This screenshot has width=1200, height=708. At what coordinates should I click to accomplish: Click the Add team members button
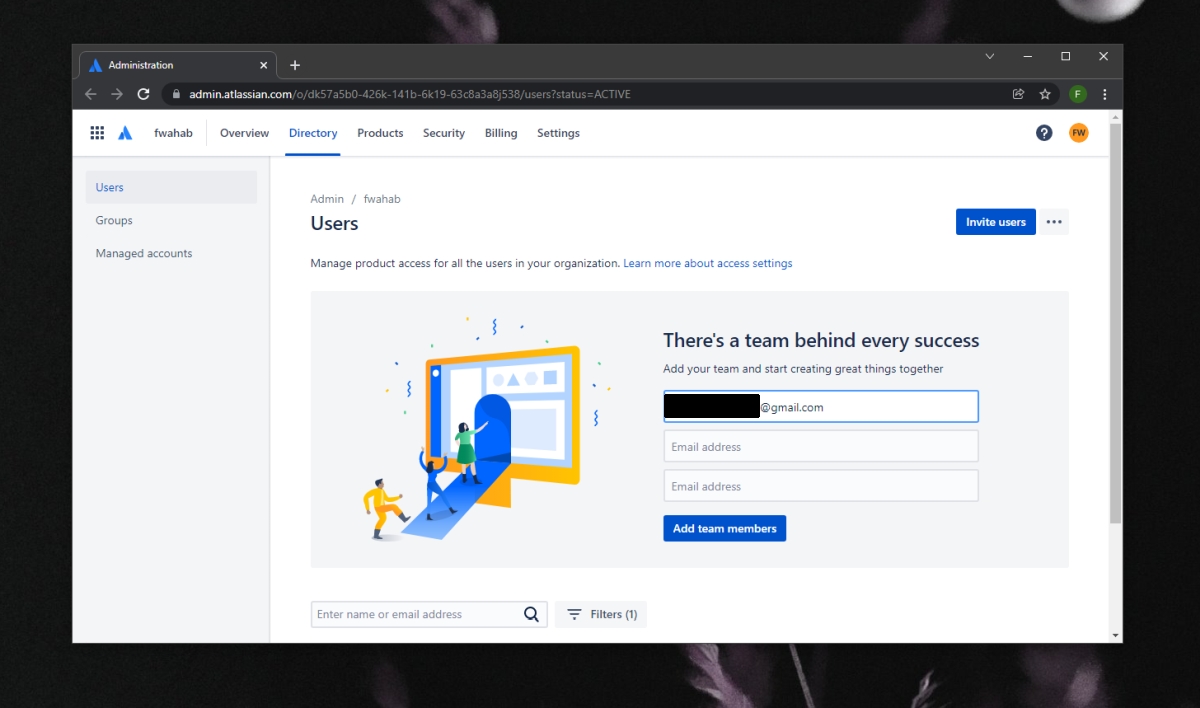coord(725,529)
